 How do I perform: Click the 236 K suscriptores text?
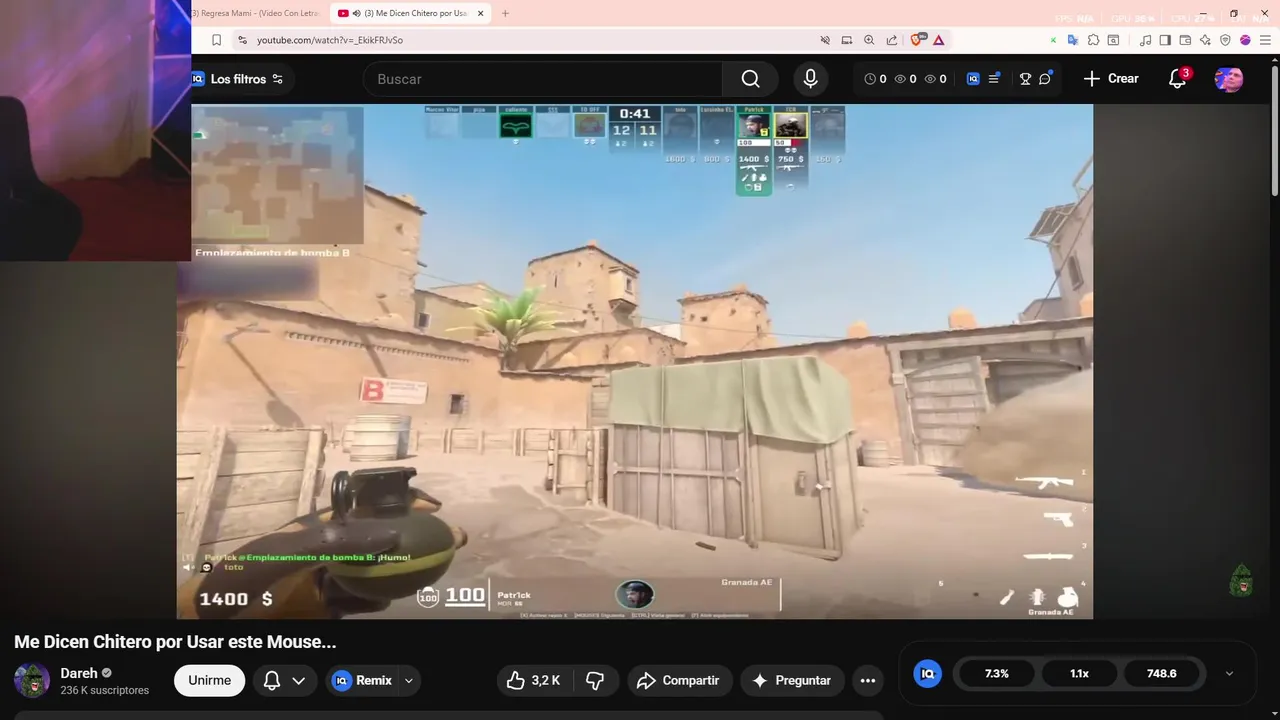(x=104, y=690)
